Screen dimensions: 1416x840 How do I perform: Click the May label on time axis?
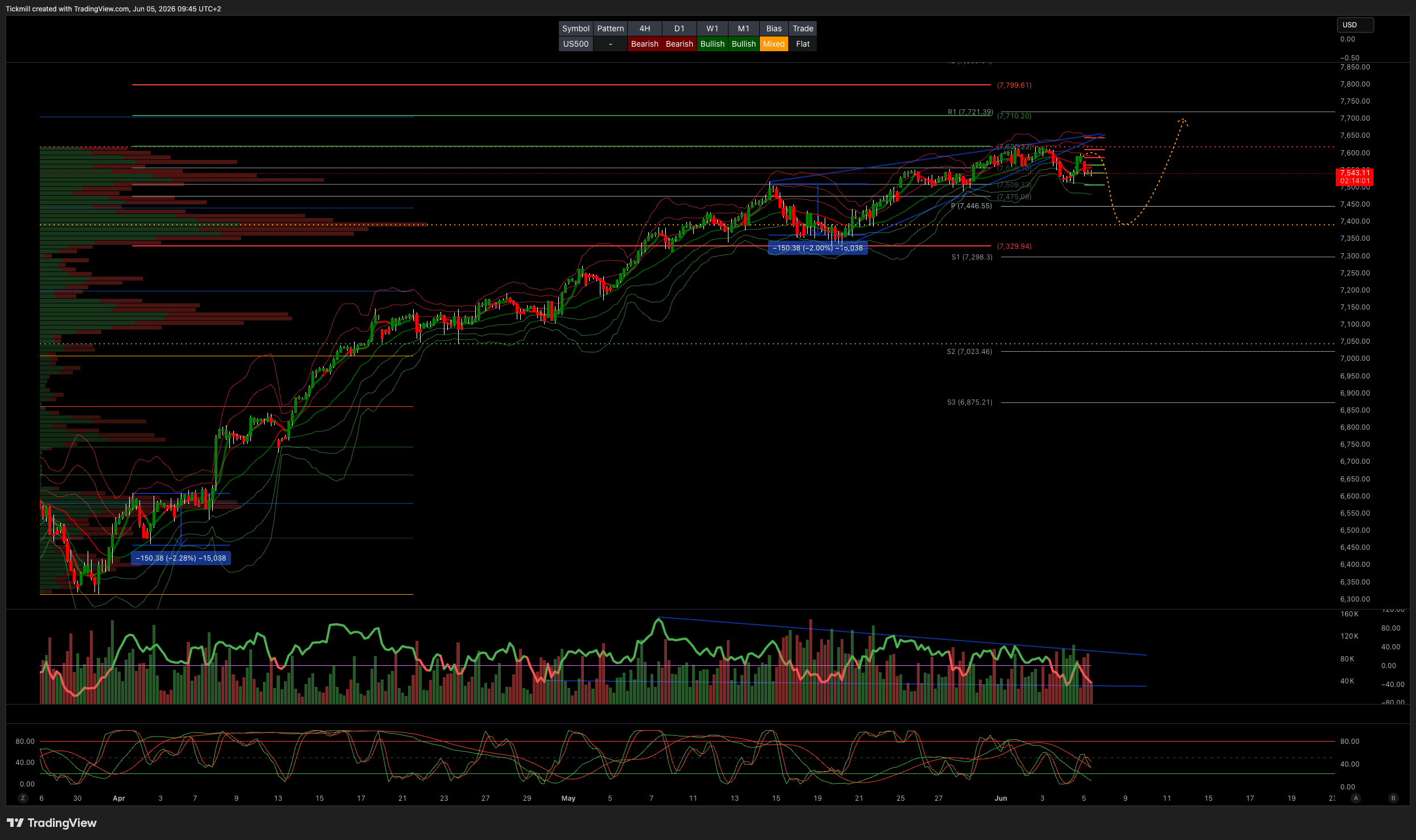568,798
